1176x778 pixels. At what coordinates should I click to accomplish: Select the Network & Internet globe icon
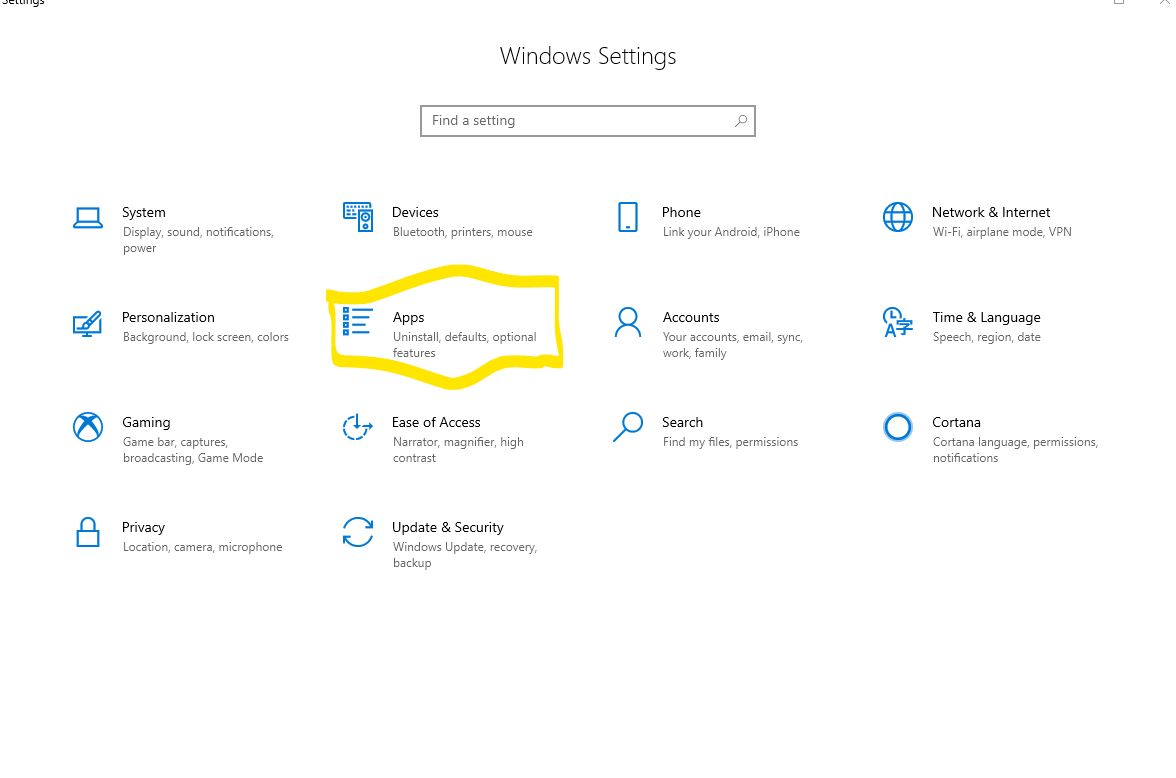click(898, 217)
